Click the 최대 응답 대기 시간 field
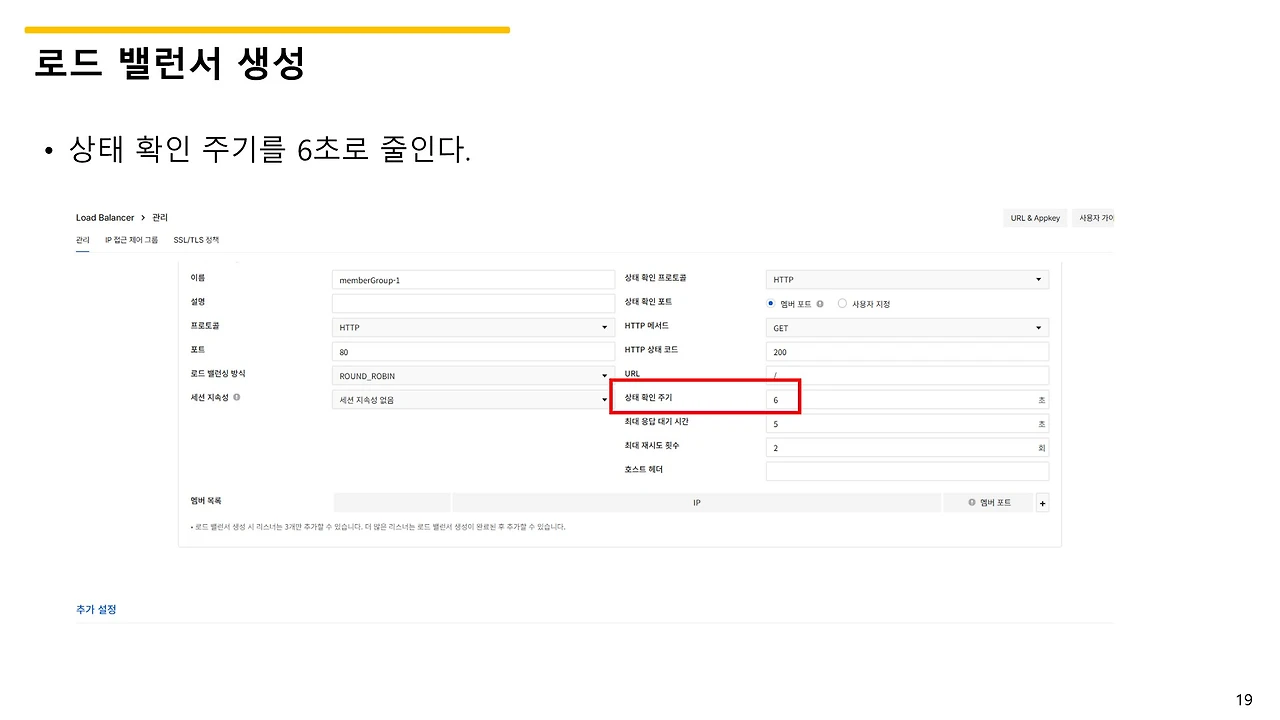 [x=907, y=424]
